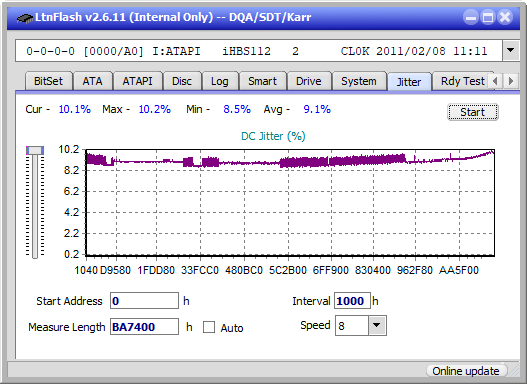
Task: Click the x-axis label 6FF900
Action: click(x=330, y=270)
